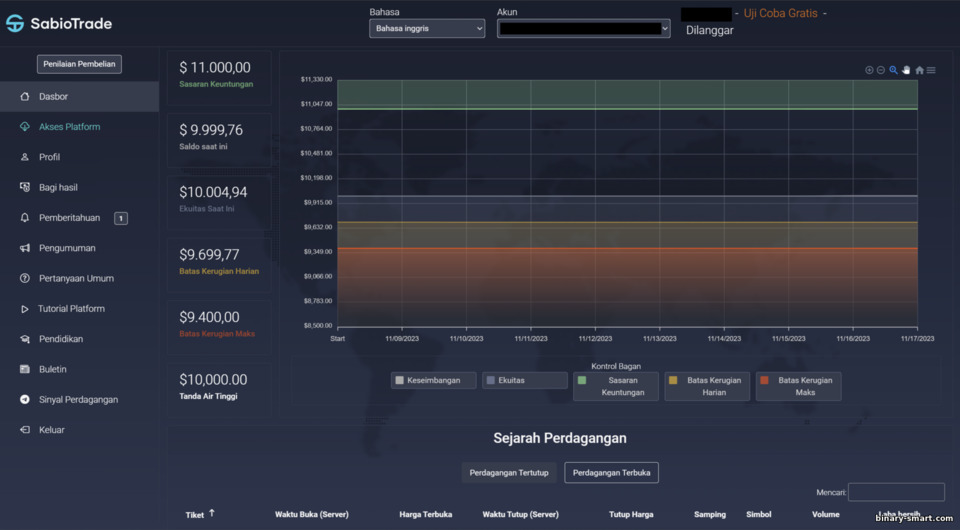Click the Sejarah Perdagangan heading
This screenshot has width=960, height=530.
point(560,438)
